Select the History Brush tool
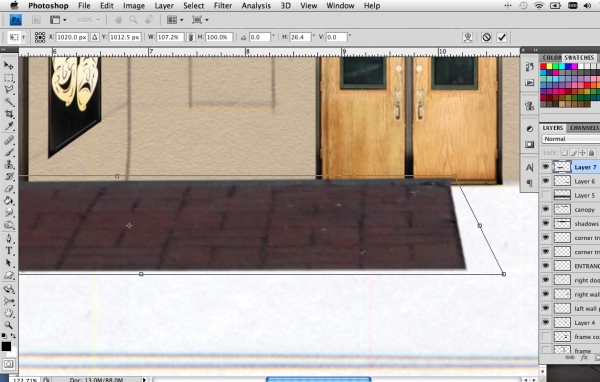 click(8, 176)
